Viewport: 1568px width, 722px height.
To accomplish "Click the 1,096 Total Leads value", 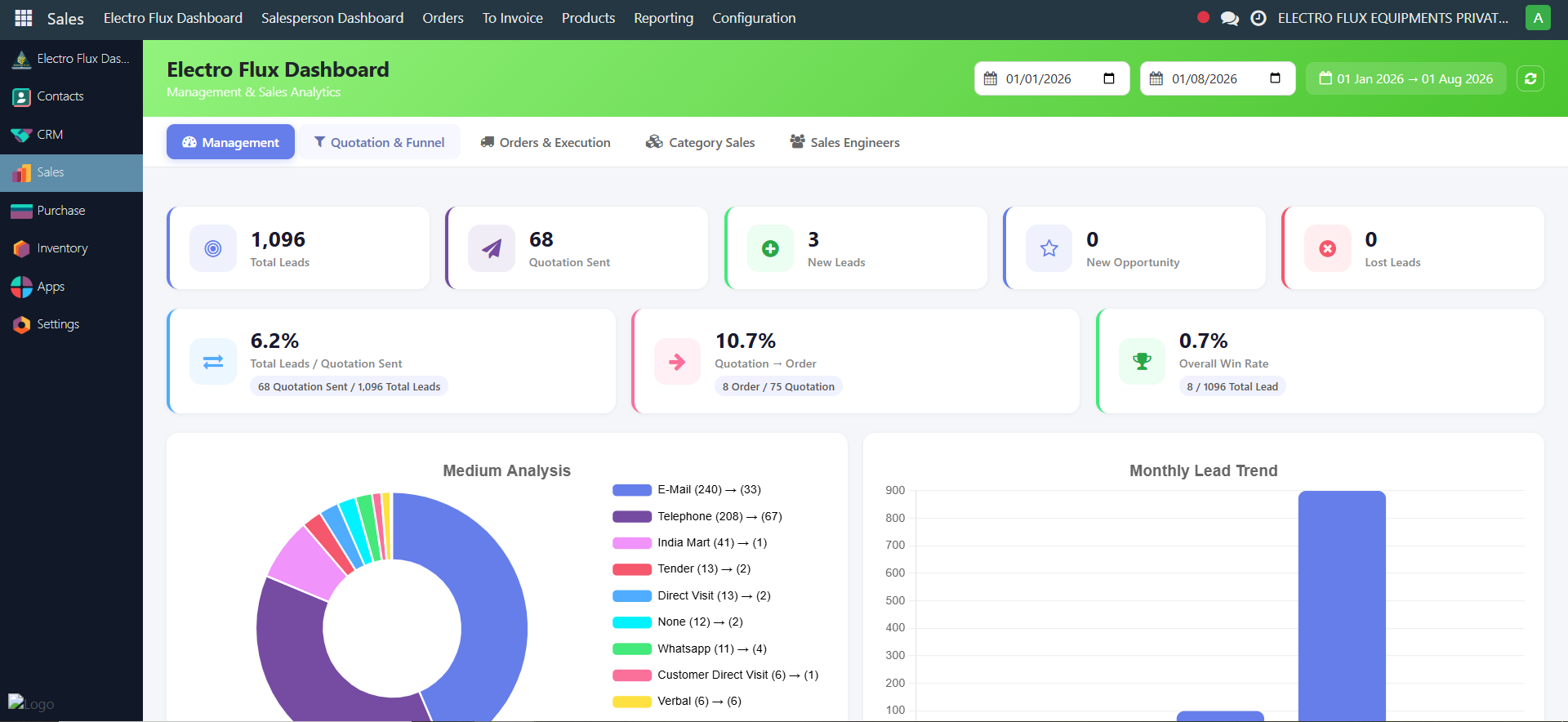I will pyautogui.click(x=278, y=239).
